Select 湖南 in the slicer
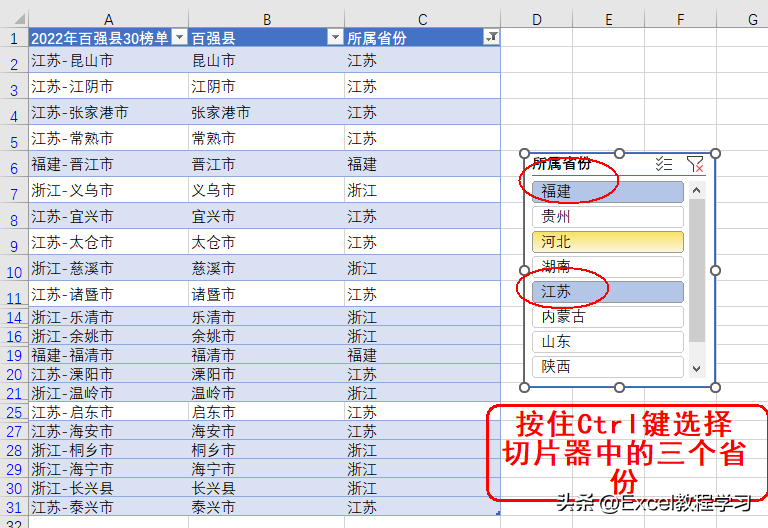This screenshot has width=768, height=528. pos(608,266)
